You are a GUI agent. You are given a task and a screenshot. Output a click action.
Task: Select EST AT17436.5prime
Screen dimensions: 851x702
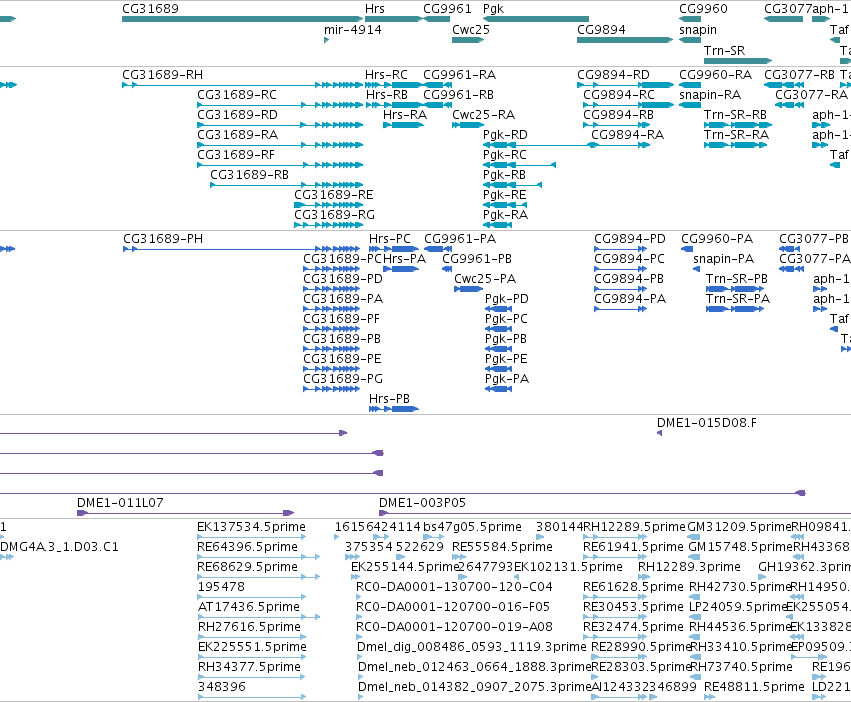(x=258, y=617)
